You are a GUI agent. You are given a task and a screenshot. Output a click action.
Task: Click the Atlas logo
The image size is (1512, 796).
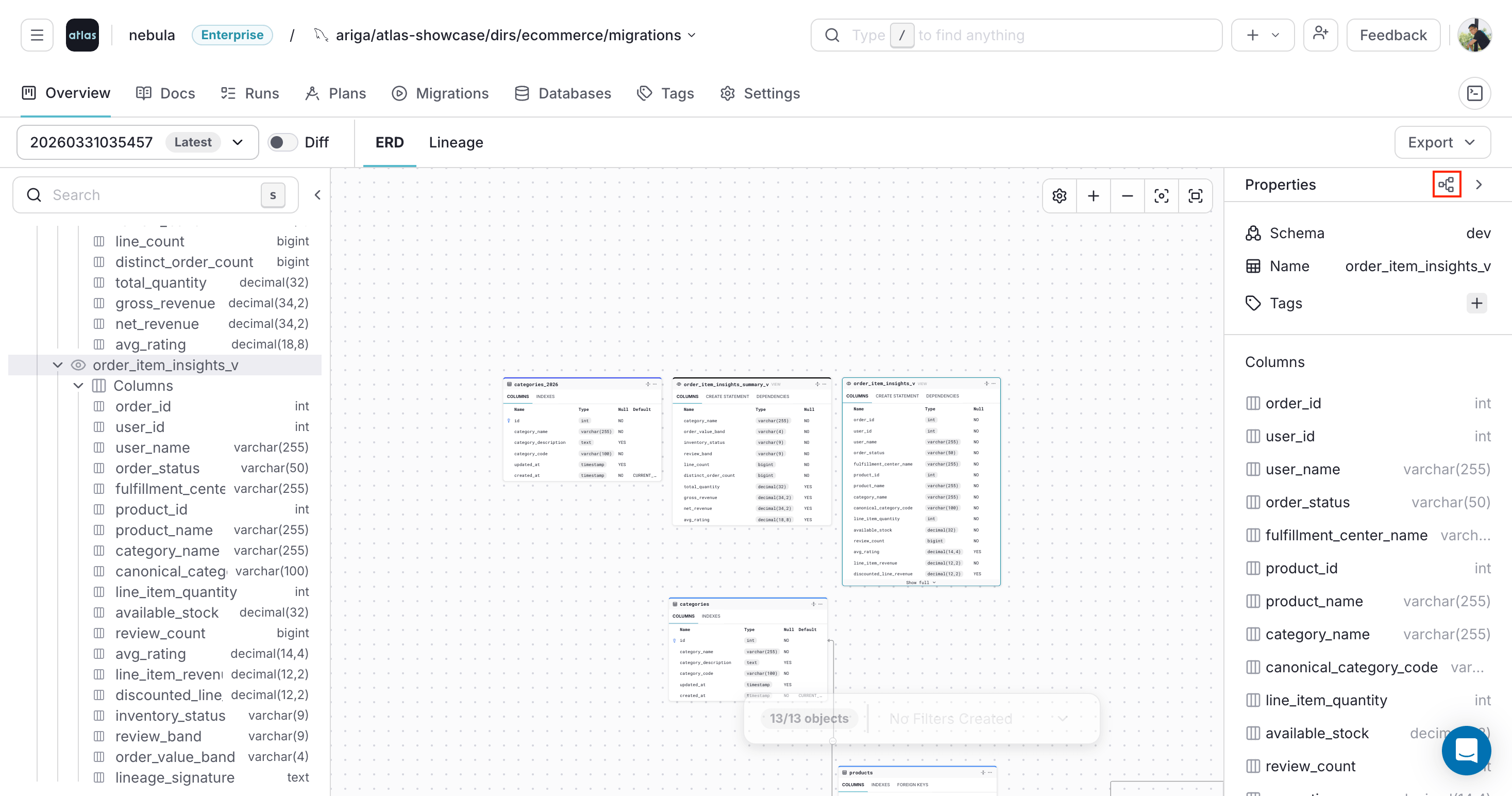[x=82, y=35]
